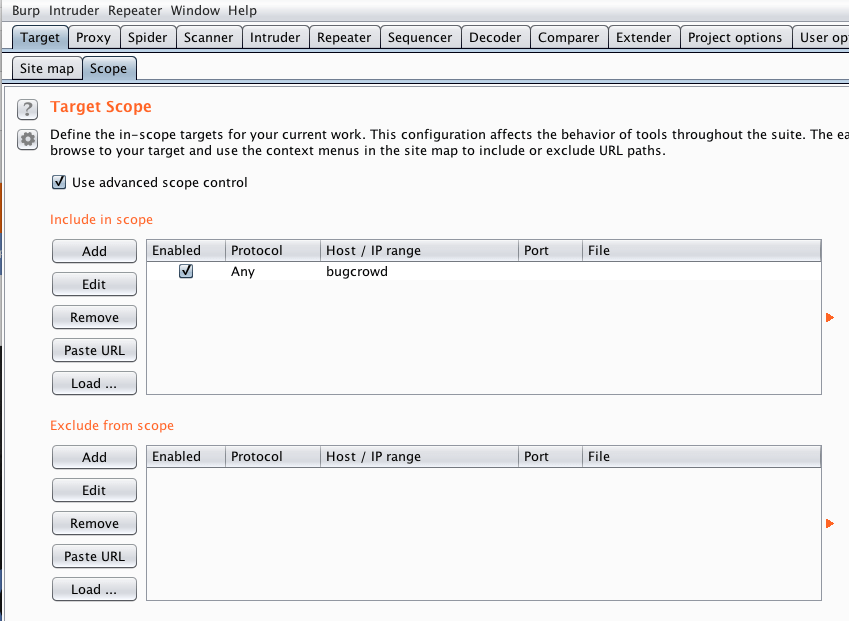This screenshot has width=849, height=621.
Task: Switch to the Target tab
Action: coord(40,37)
